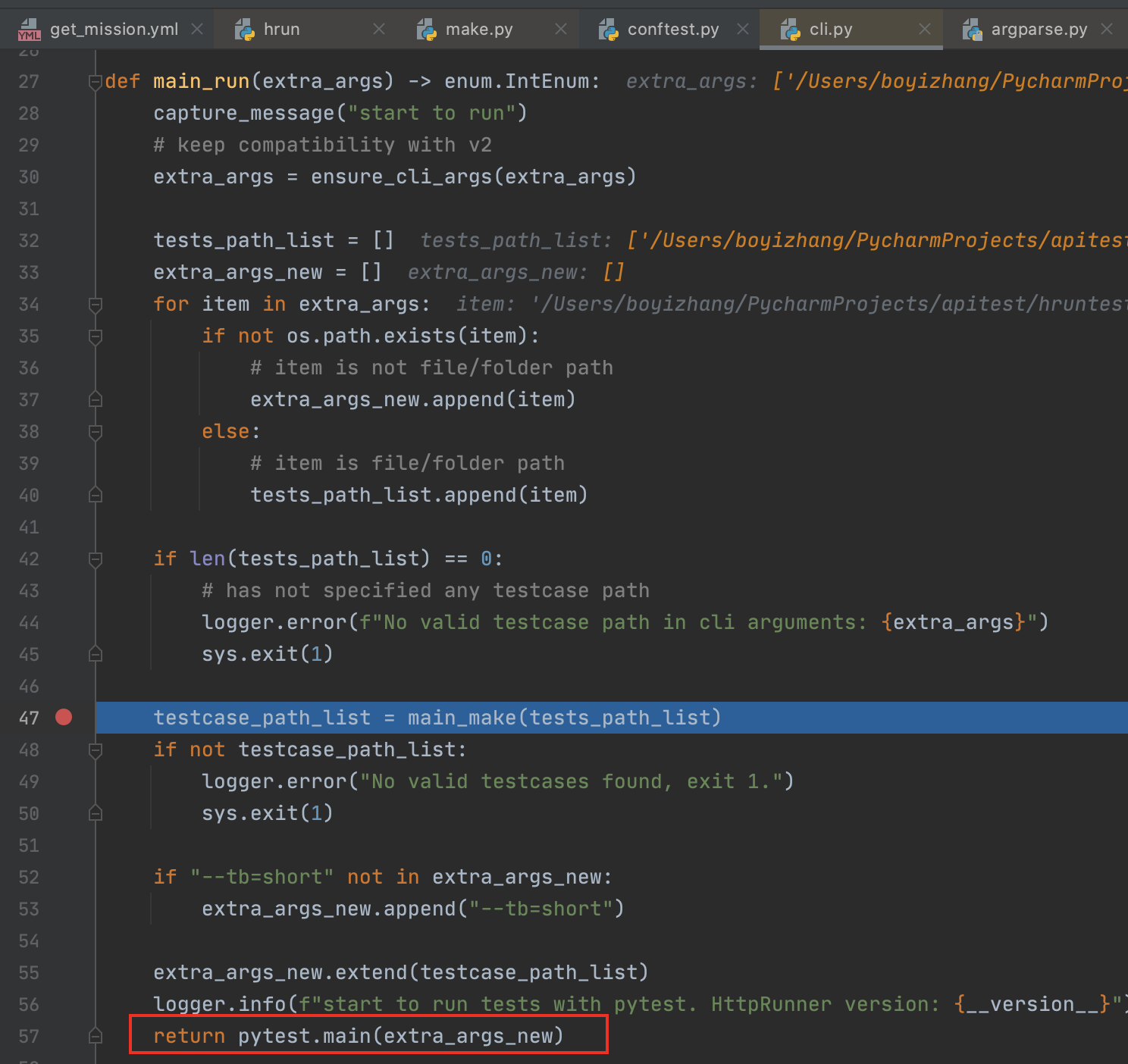Click extra_args_new.append on line 53
This screenshot has height=1064, width=1128.
point(329,909)
